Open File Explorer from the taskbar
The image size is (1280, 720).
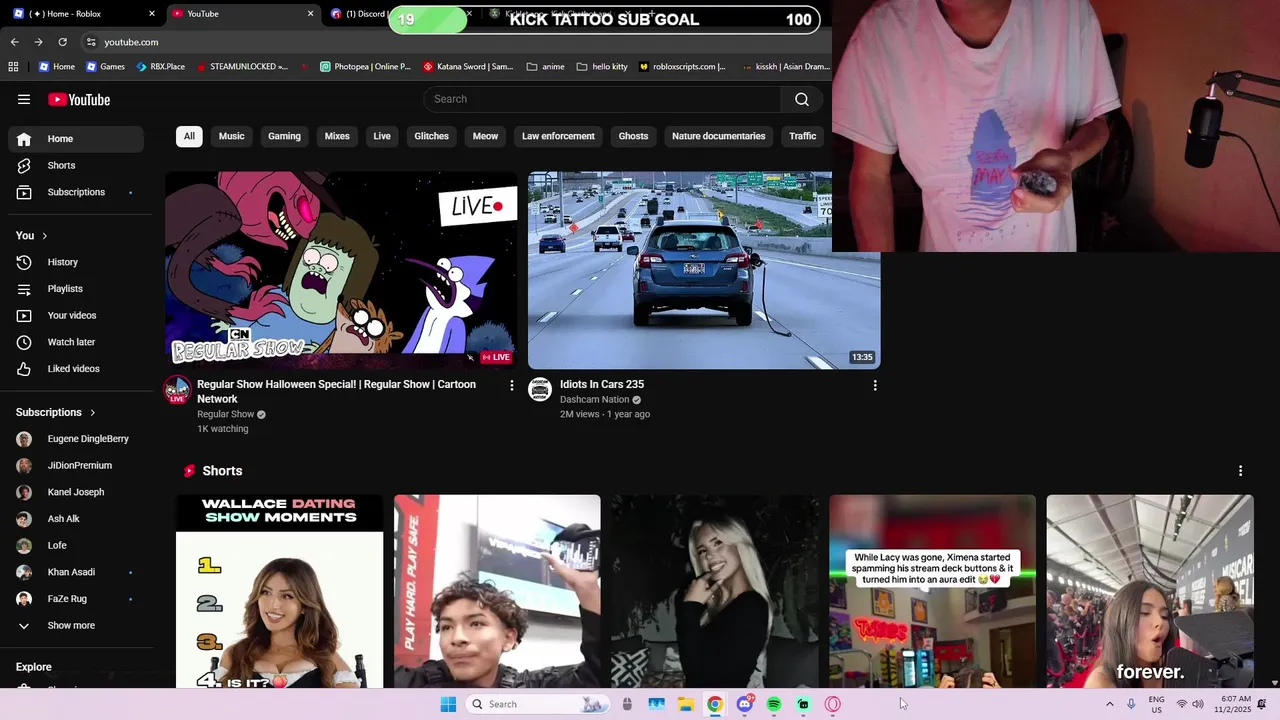tap(686, 704)
